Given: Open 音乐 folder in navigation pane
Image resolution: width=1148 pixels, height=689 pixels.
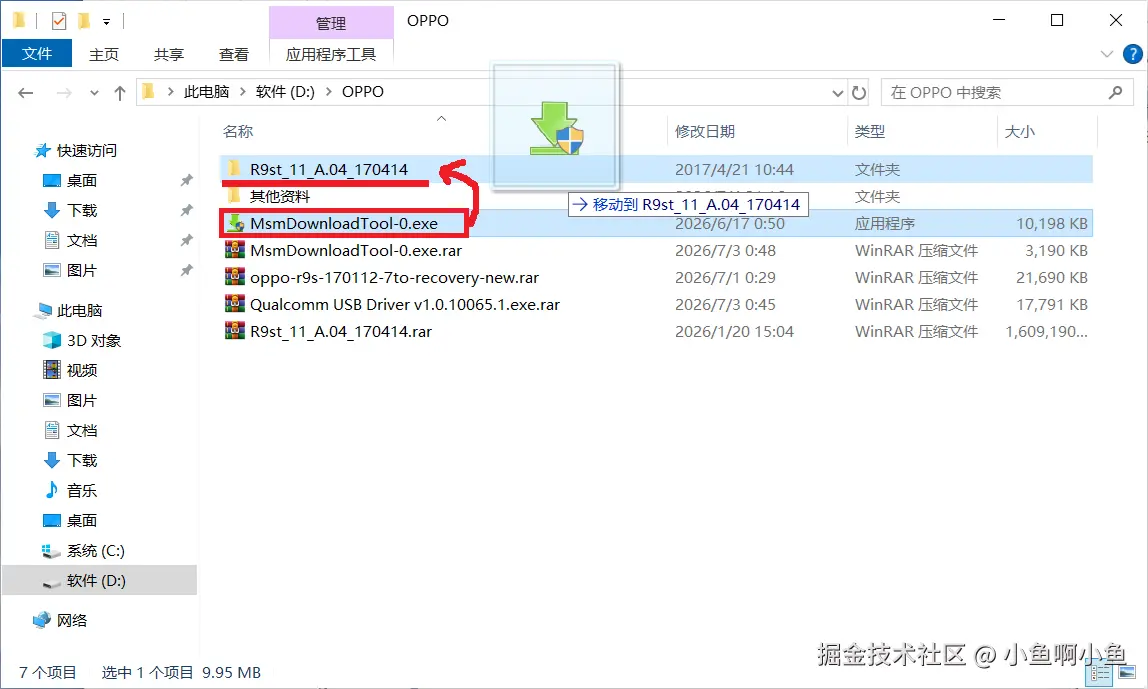Looking at the screenshot, I should coord(82,491).
